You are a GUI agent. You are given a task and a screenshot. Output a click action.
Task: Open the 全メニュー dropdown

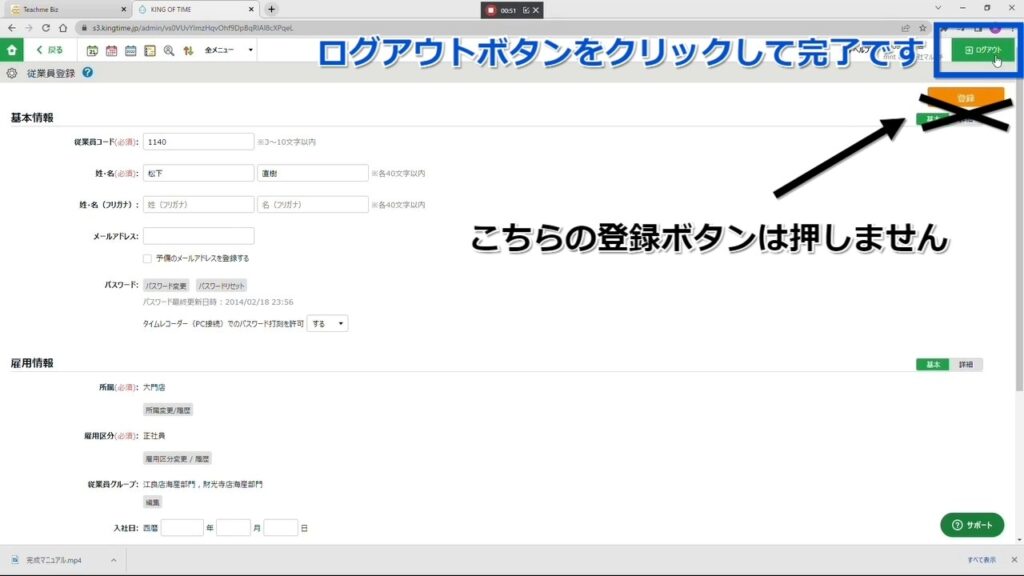(x=229, y=50)
